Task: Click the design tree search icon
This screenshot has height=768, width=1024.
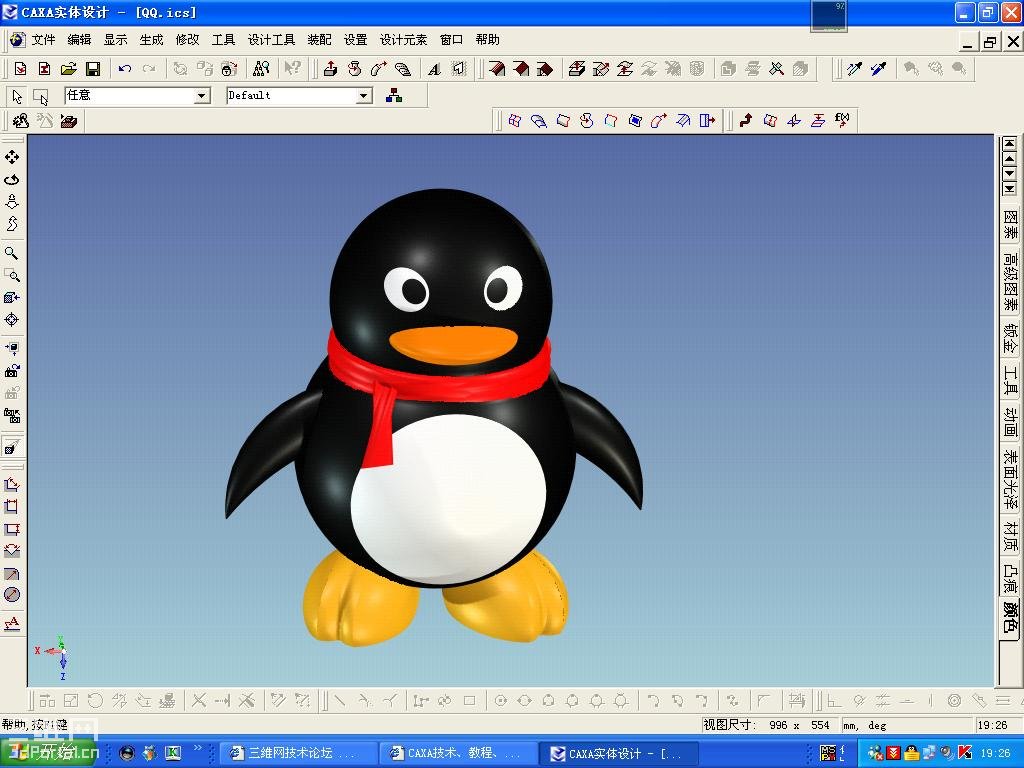Action: (x=261, y=69)
